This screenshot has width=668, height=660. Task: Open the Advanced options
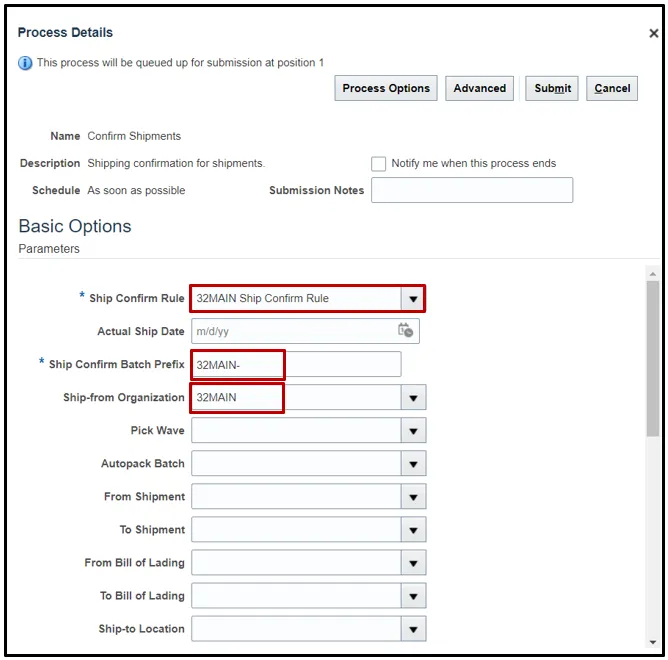click(480, 88)
